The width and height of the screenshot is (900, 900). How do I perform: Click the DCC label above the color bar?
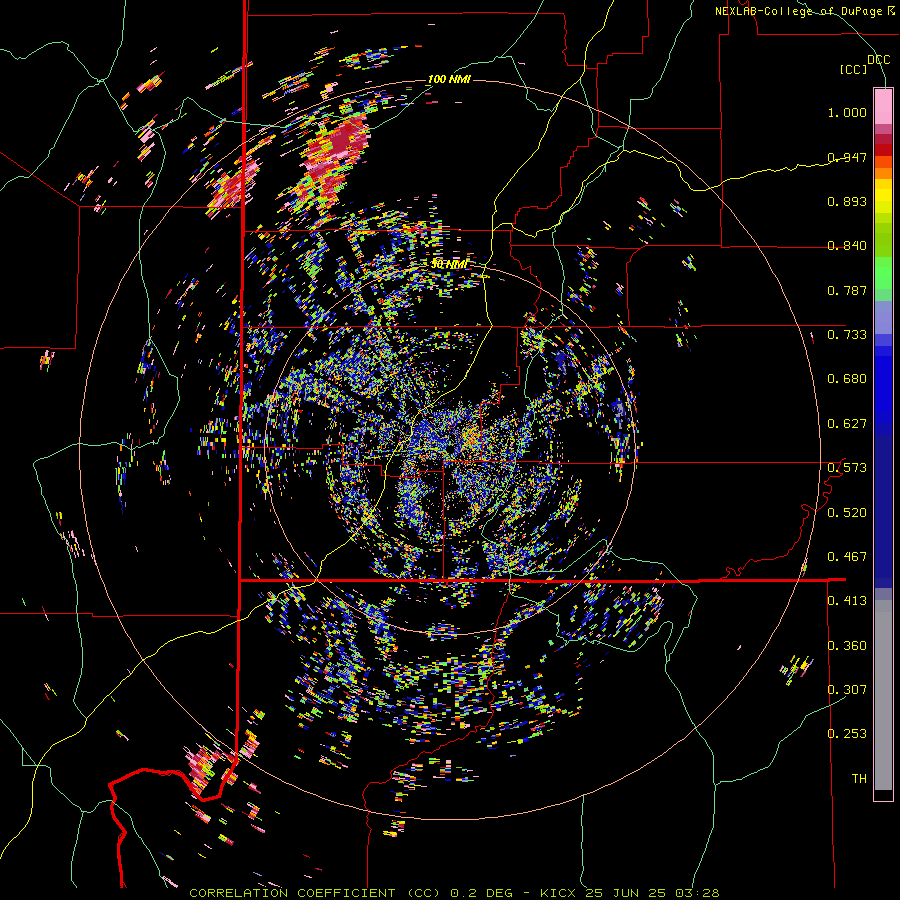[878, 60]
